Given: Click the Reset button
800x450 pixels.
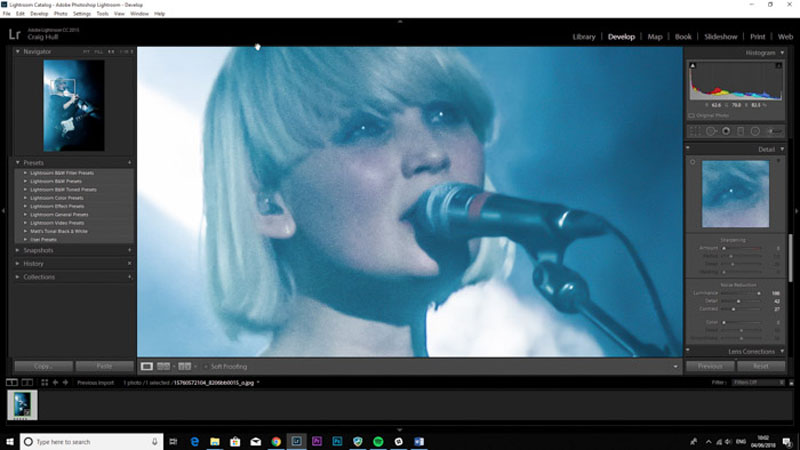Looking at the screenshot, I should click(761, 366).
